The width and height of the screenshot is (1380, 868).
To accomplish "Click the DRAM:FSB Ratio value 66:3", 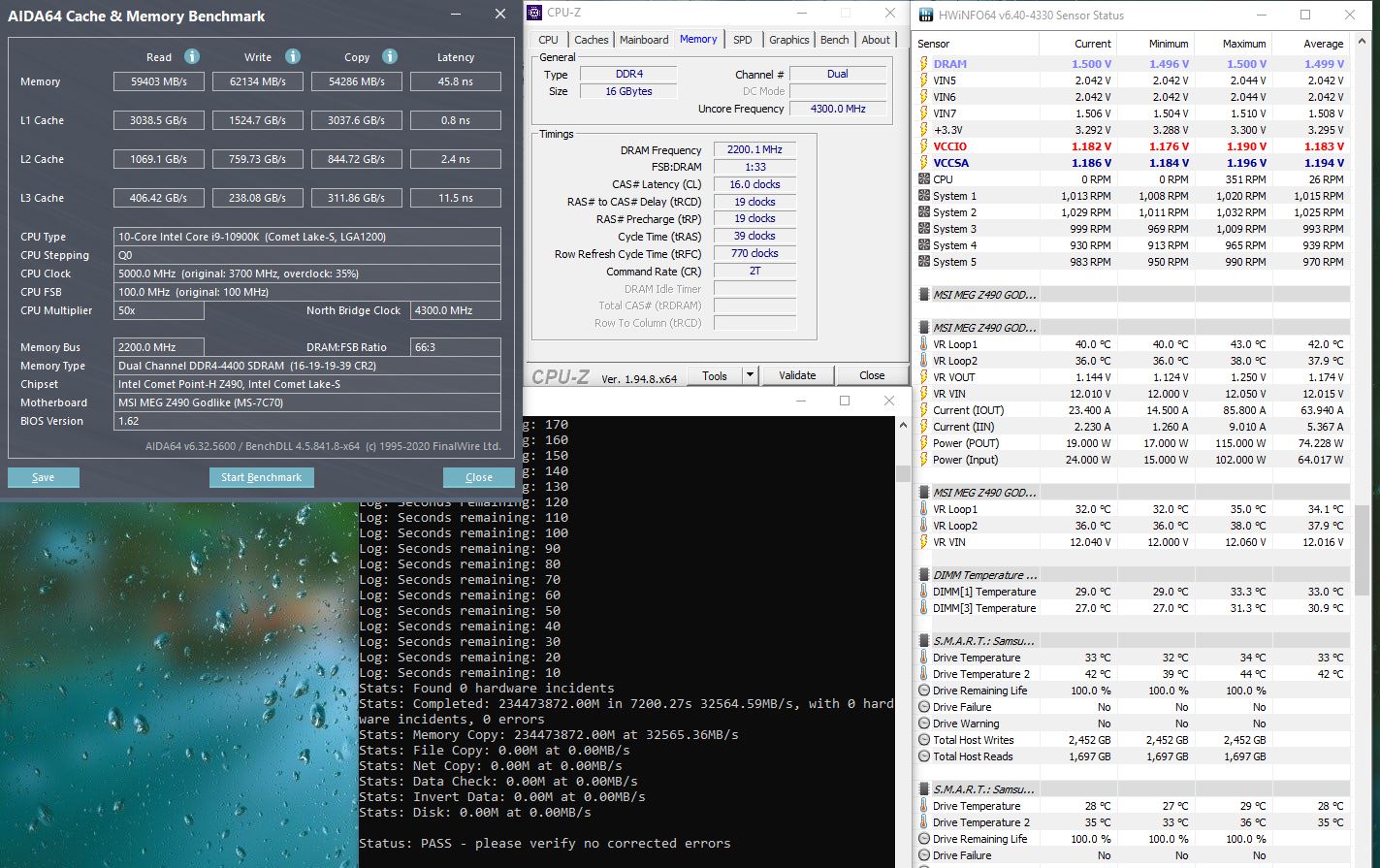I will (x=456, y=347).
